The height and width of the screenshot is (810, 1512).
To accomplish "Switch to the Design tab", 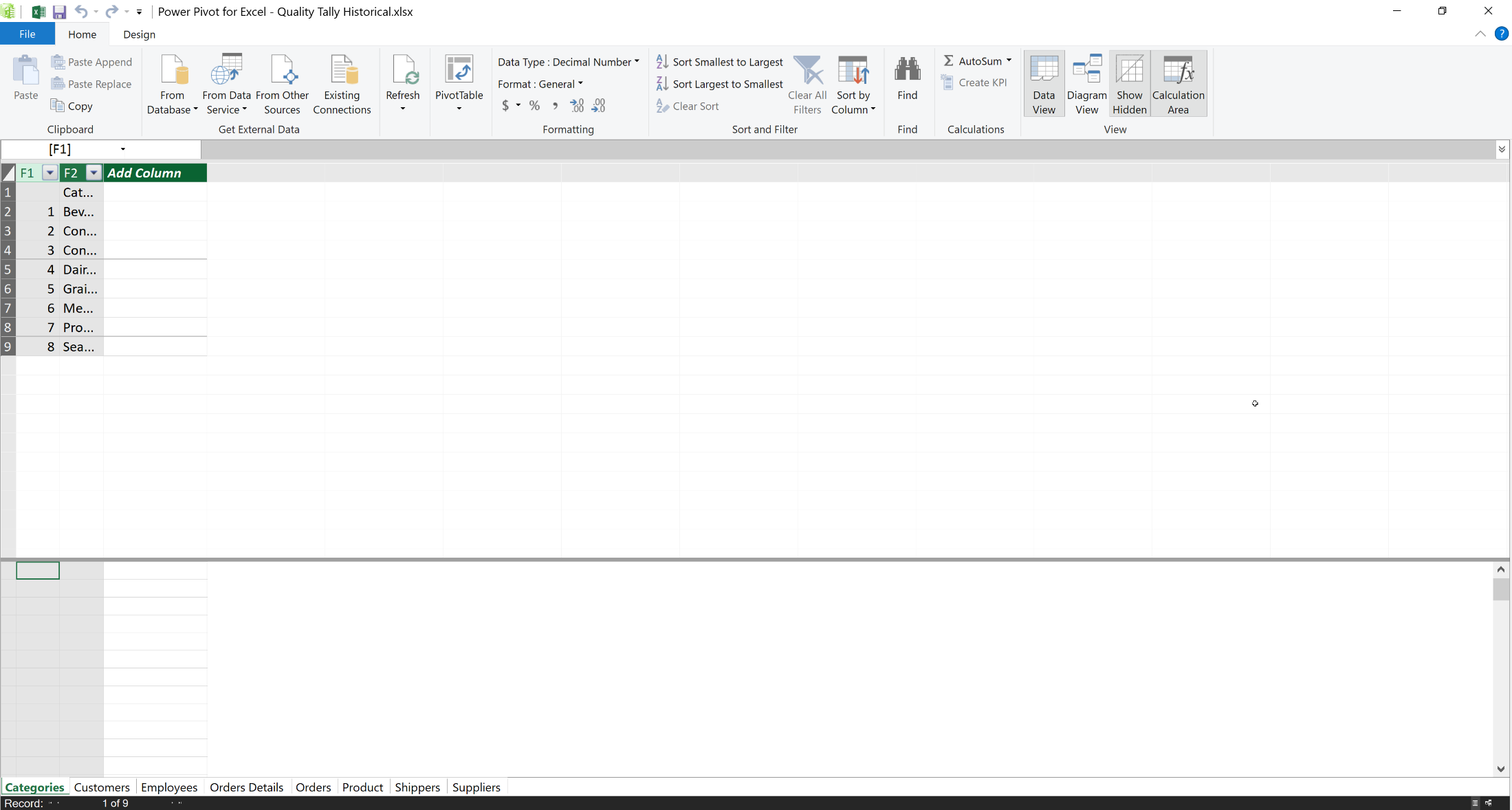I will (x=139, y=34).
